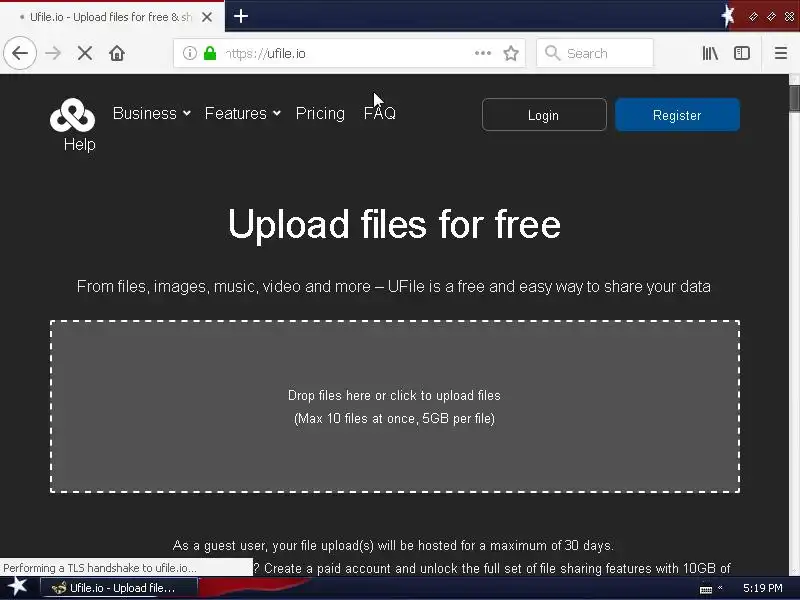Stop loading the page
800x600 pixels.
pyautogui.click(x=85, y=53)
